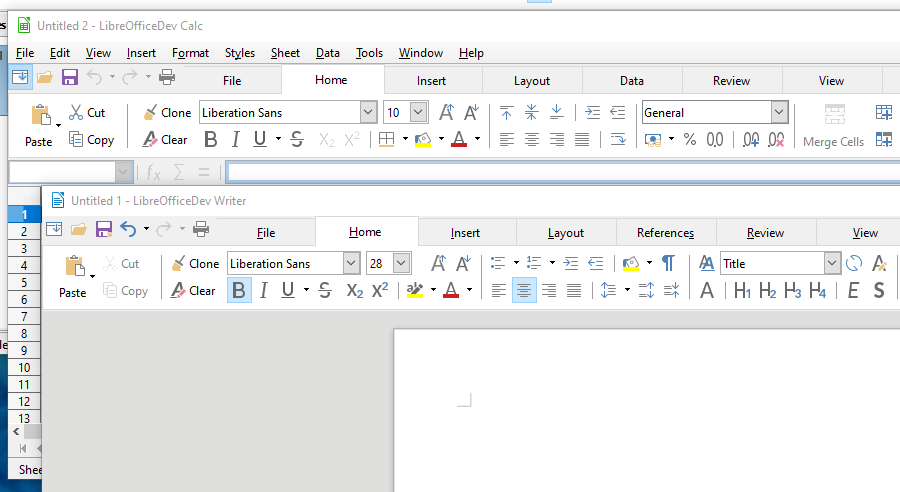The image size is (900, 492).
Task: Click the Calc formula input line
Action: click(x=560, y=172)
